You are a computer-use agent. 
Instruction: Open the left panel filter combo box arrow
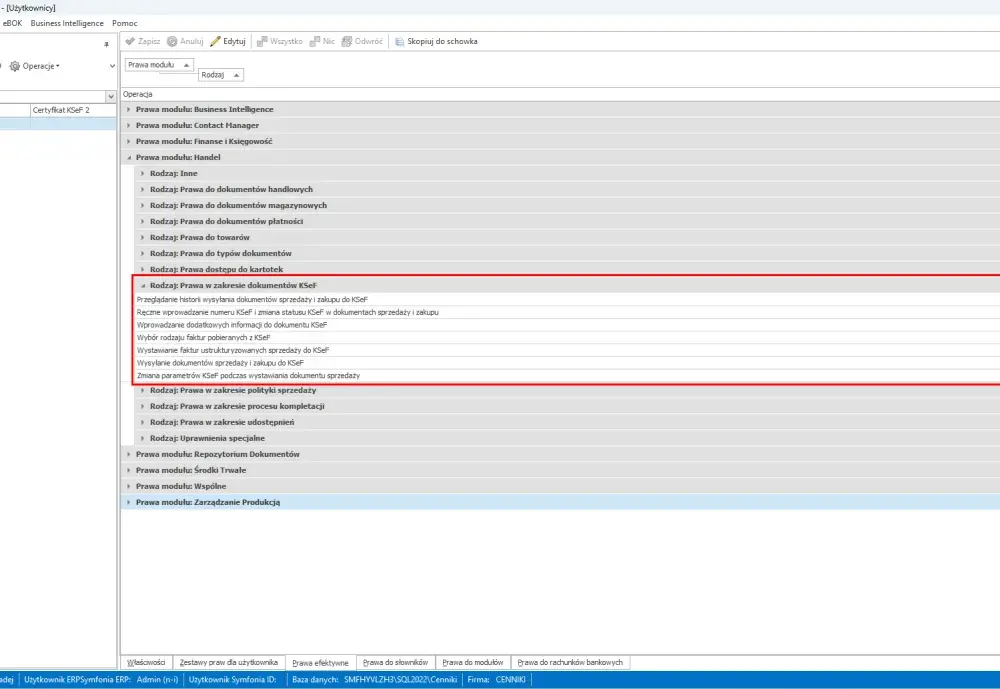pos(110,96)
